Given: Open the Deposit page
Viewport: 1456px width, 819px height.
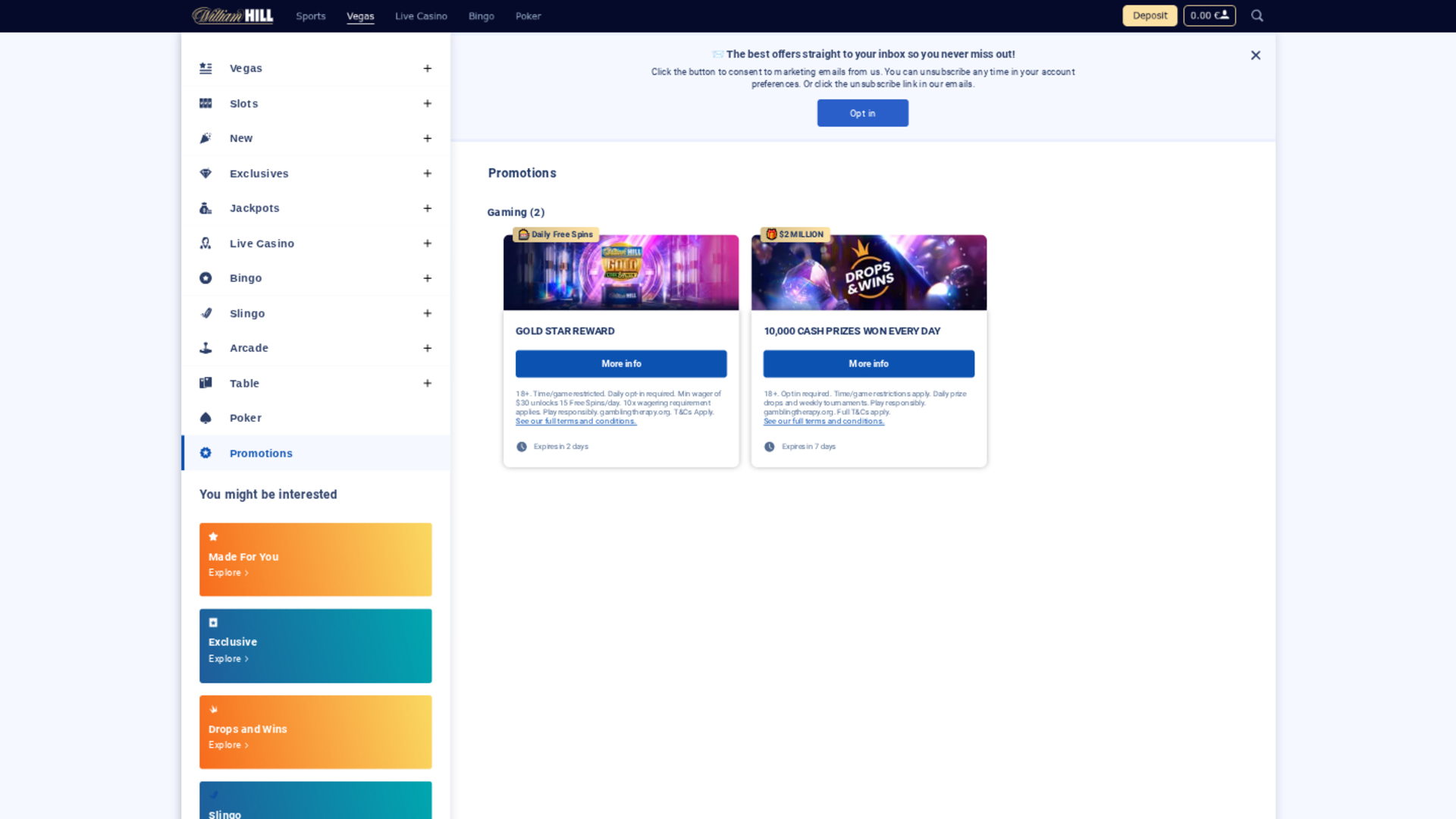Looking at the screenshot, I should (1149, 15).
